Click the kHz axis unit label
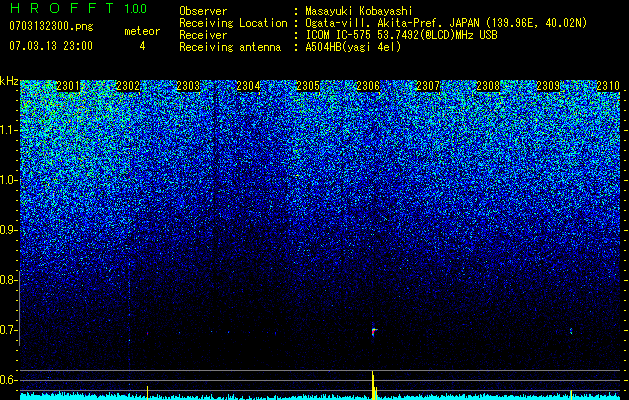The image size is (629, 400). click(x=9, y=81)
